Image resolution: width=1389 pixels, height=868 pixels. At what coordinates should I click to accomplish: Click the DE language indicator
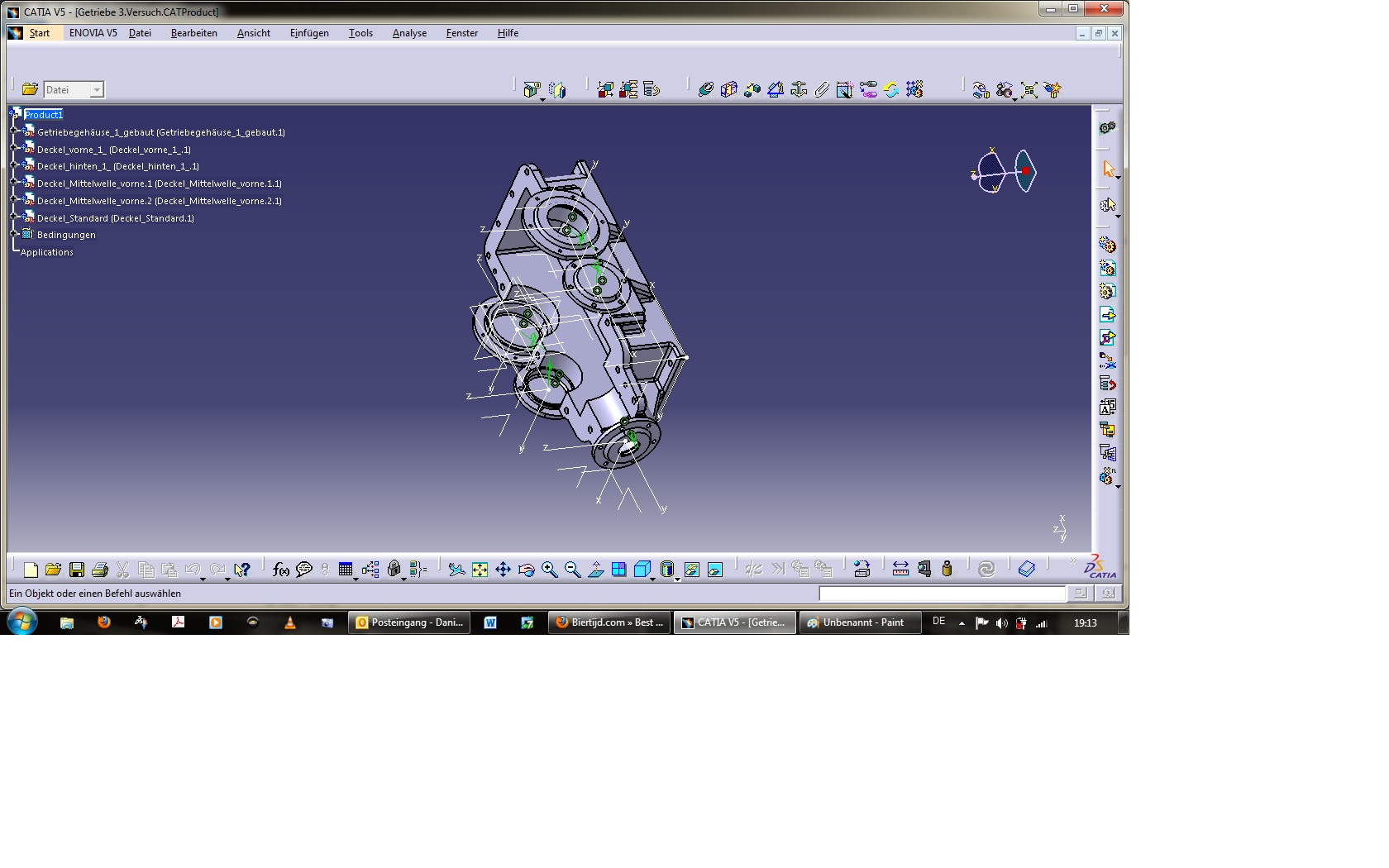[938, 622]
